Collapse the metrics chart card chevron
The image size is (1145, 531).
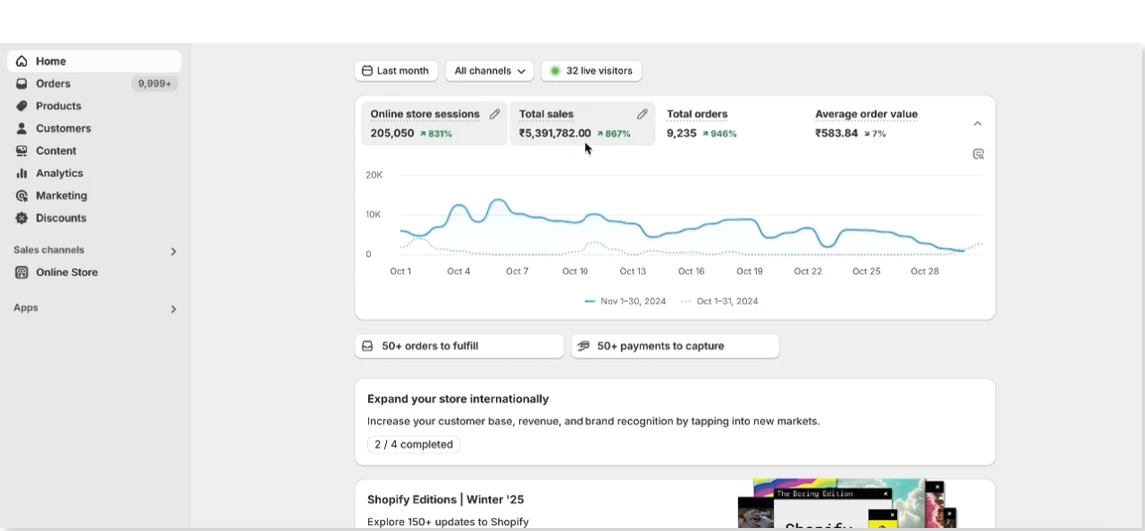(978, 123)
